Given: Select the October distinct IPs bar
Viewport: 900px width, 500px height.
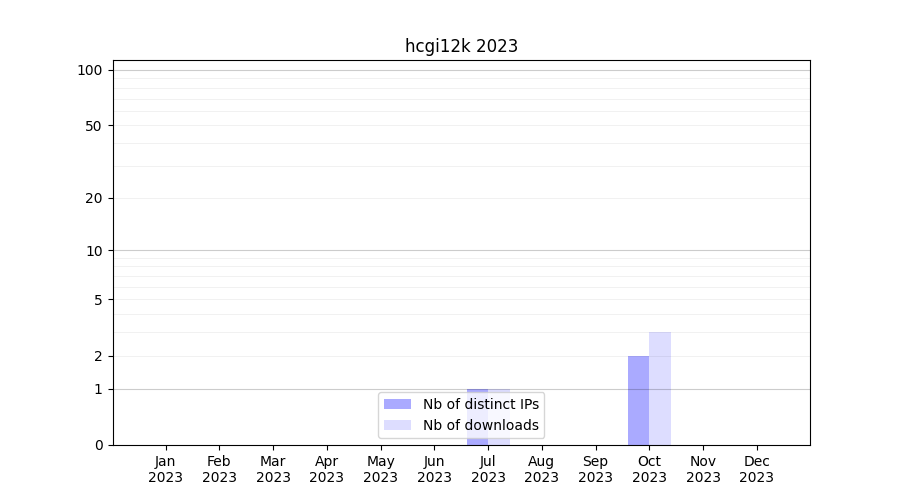Looking at the screenshot, I should [x=638, y=400].
